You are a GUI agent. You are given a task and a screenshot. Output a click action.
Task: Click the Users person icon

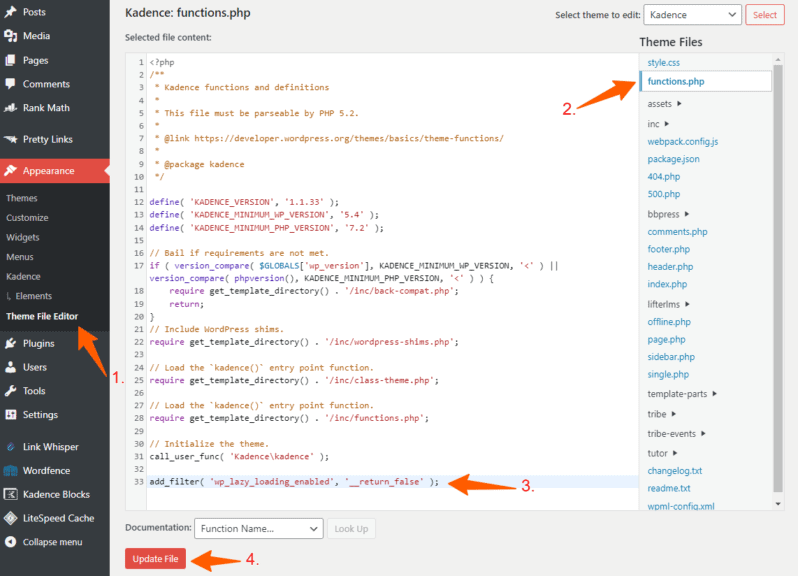[x=11, y=367]
